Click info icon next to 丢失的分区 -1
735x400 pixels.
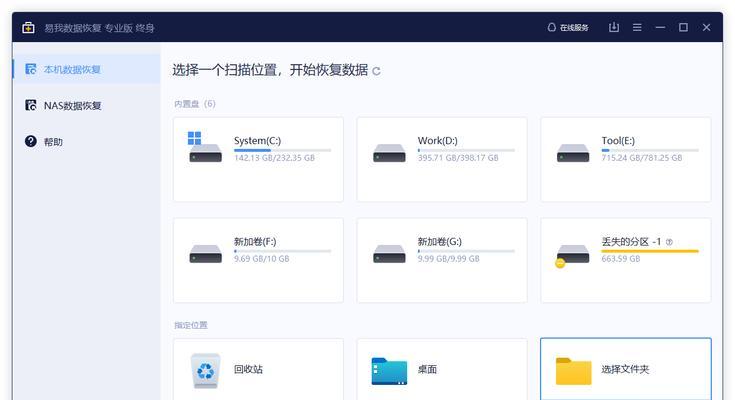(x=669, y=242)
